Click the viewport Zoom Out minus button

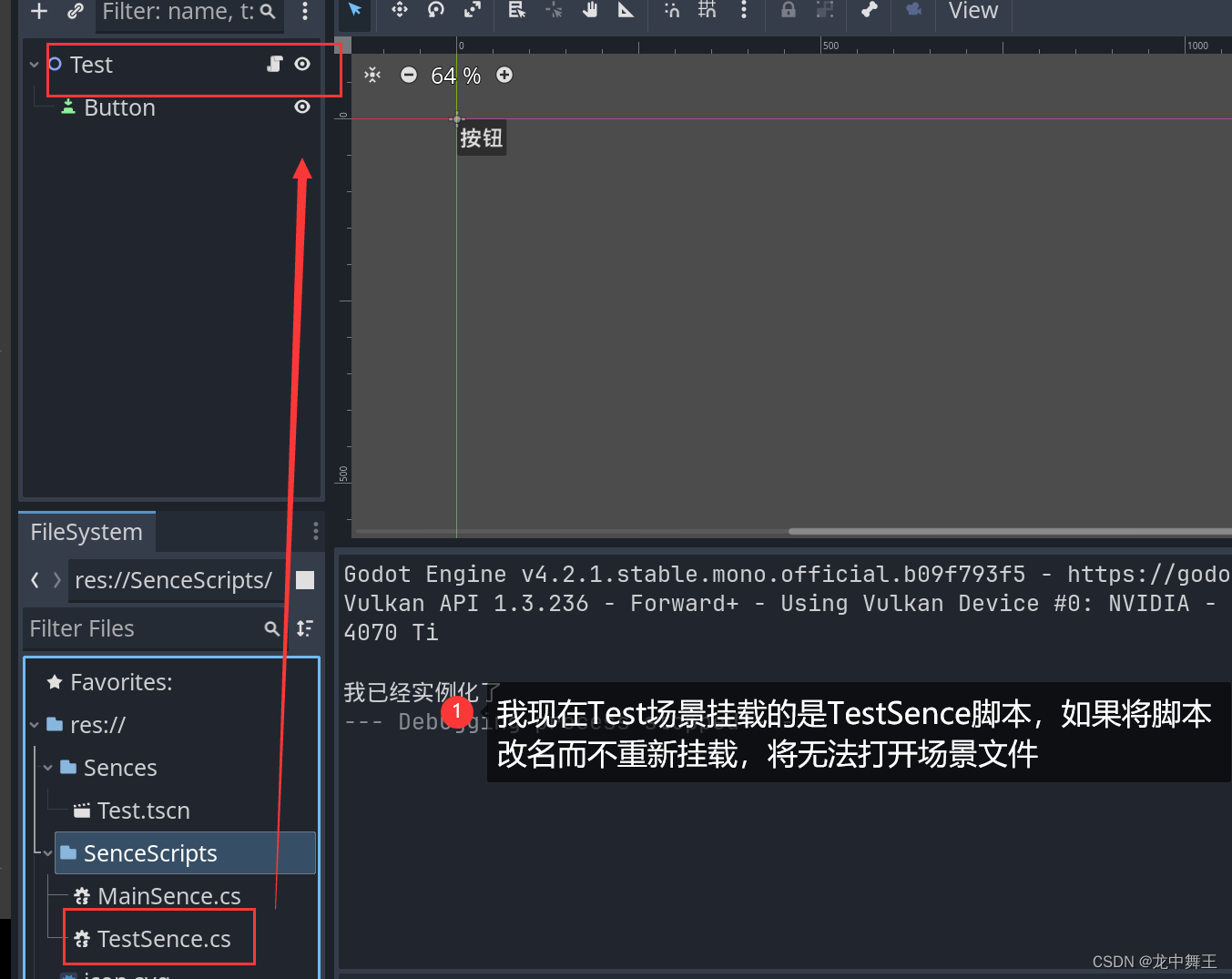point(409,75)
